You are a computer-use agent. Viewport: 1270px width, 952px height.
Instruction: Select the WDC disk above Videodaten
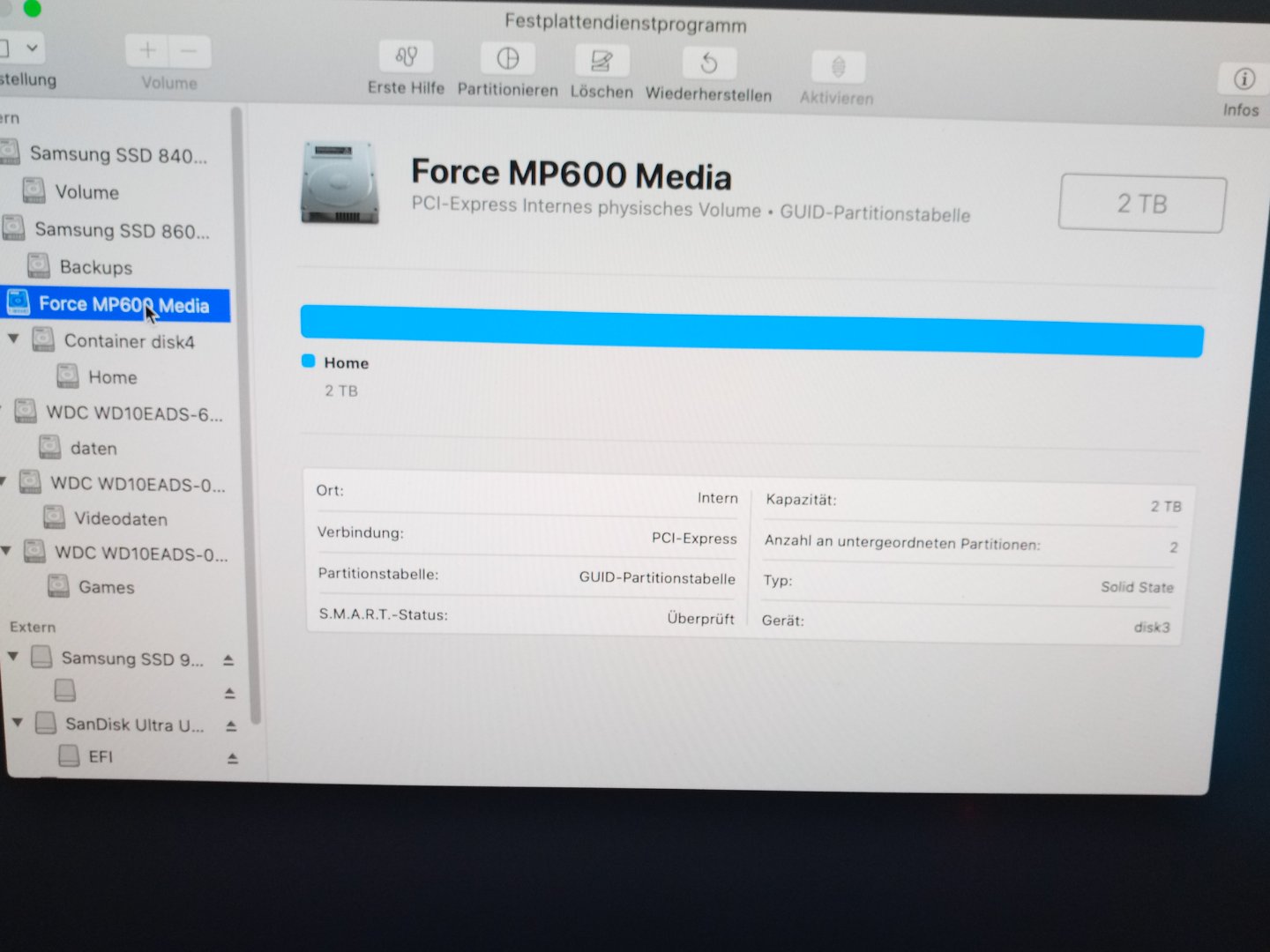coord(138,483)
